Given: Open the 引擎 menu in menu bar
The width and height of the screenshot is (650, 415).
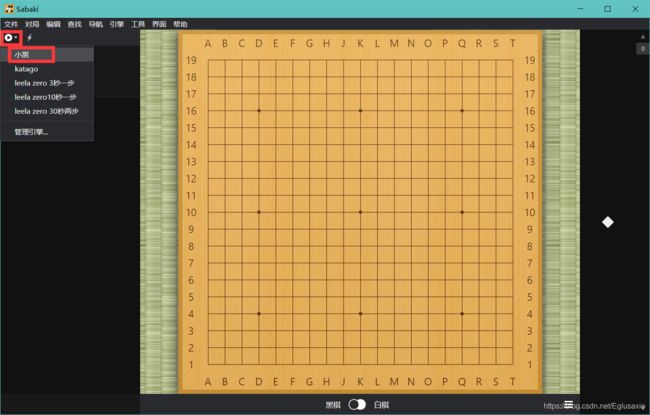Looking at the screenshot, I should tap(117, 23).
